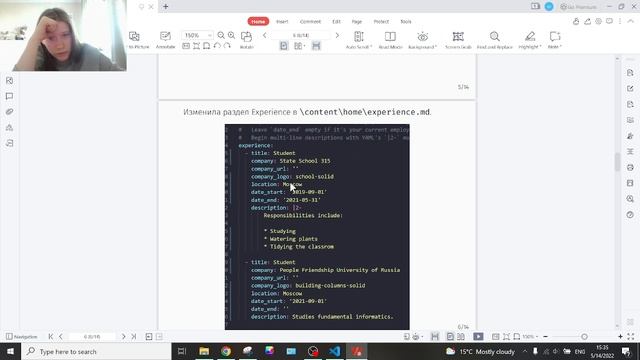The width and height of the screenshot is (640, 360).
Task: Click the Annotate tool
Action: 165,40
